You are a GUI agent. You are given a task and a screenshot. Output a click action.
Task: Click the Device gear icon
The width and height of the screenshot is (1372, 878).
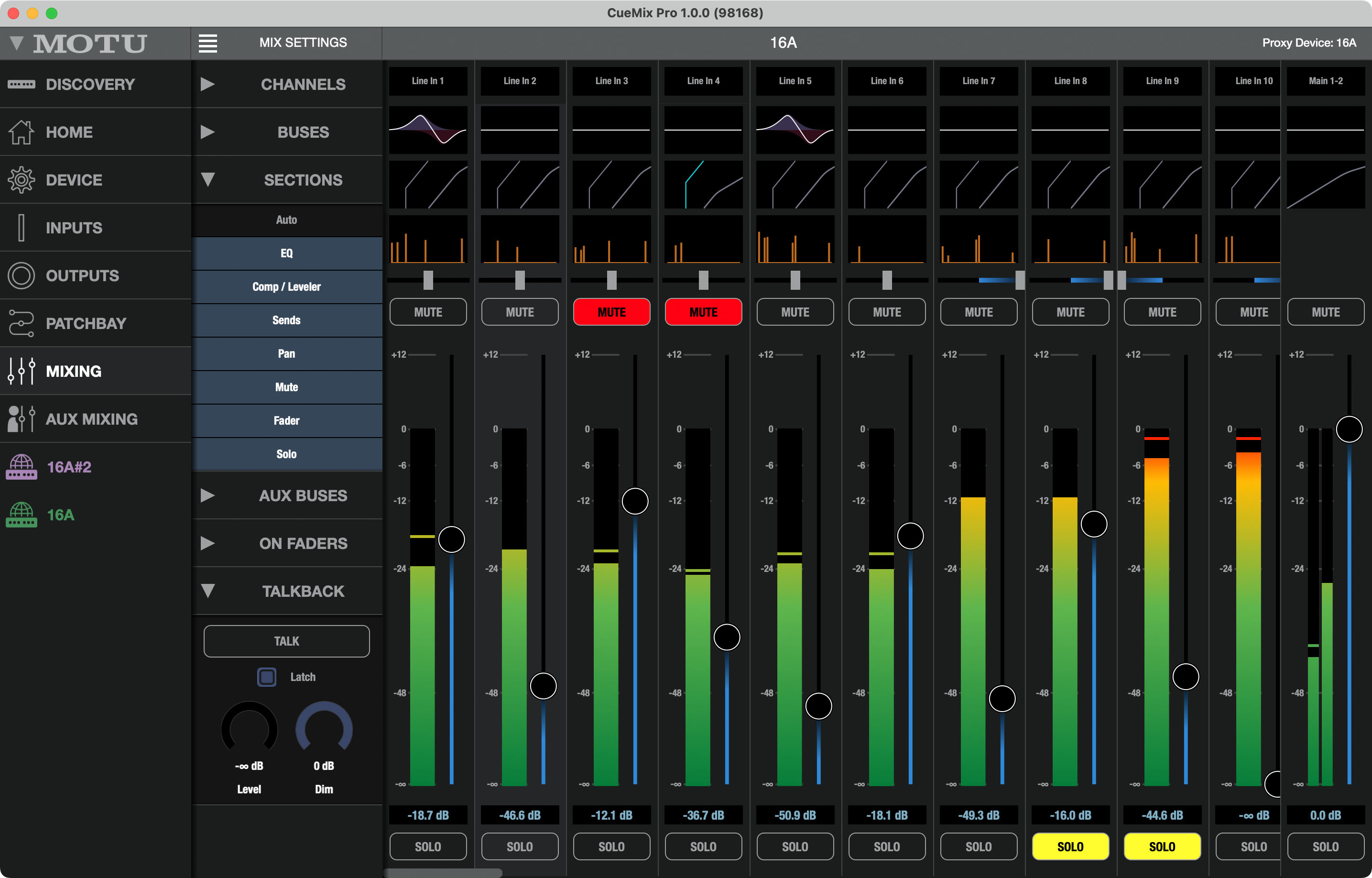click(x=22, y=180)
